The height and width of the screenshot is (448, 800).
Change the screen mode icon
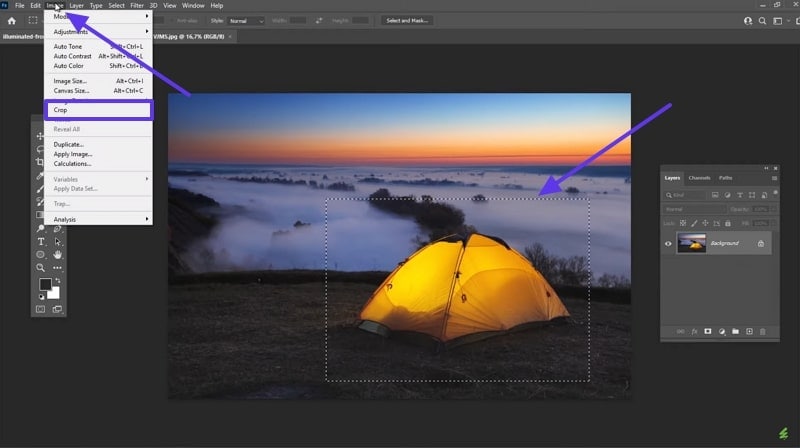coord(57,309)
